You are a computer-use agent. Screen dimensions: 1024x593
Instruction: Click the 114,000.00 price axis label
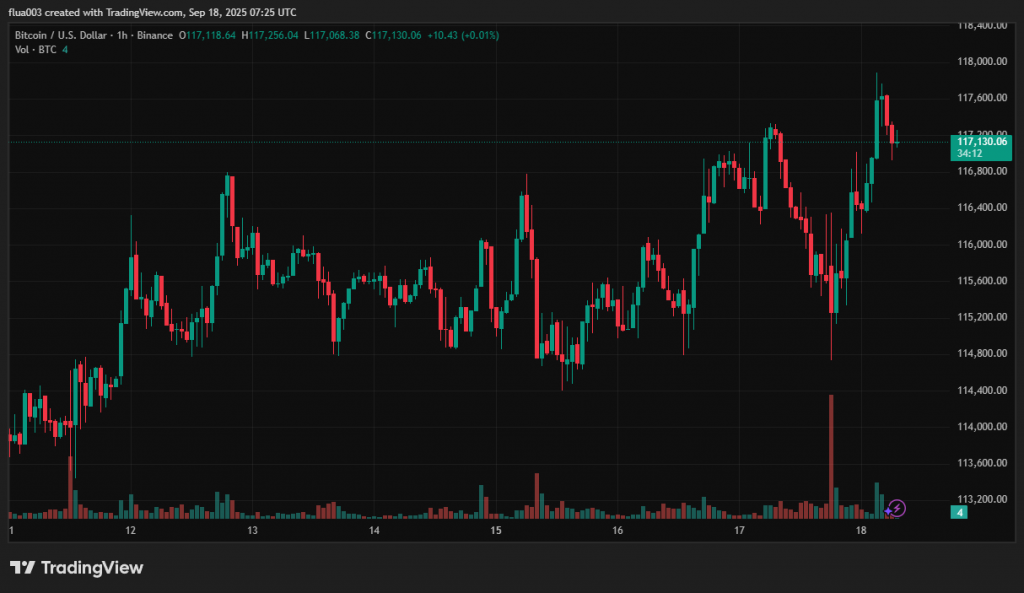tap(982, 426)
